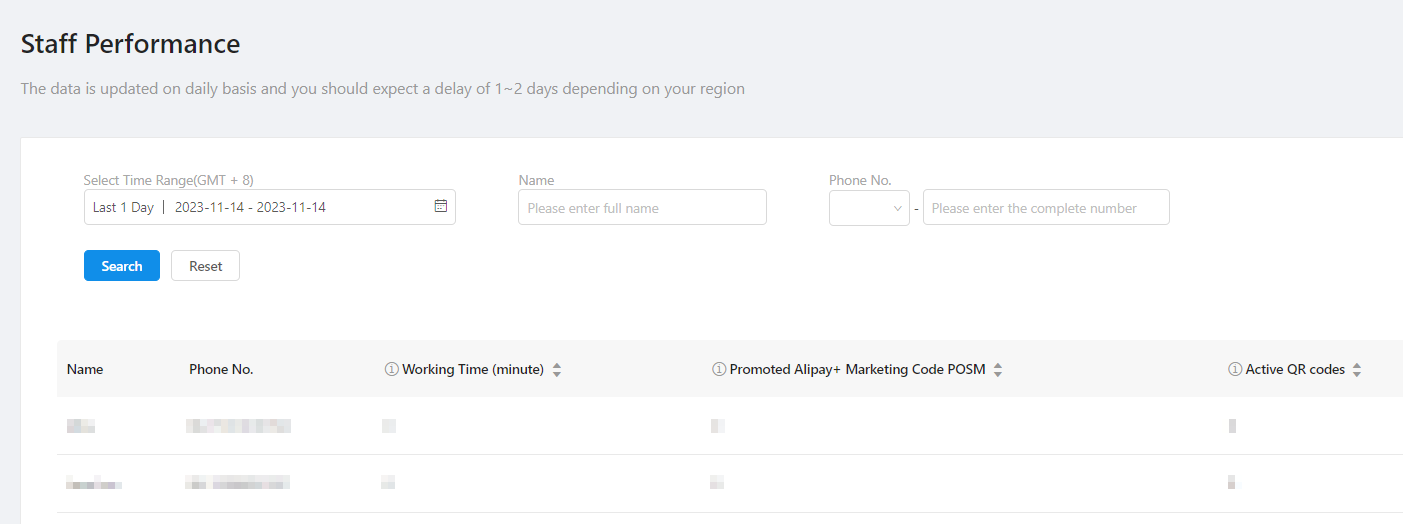Click the Reset button
The height and width of the screenshot is (524, 1403).
click(x=206, y=266)
